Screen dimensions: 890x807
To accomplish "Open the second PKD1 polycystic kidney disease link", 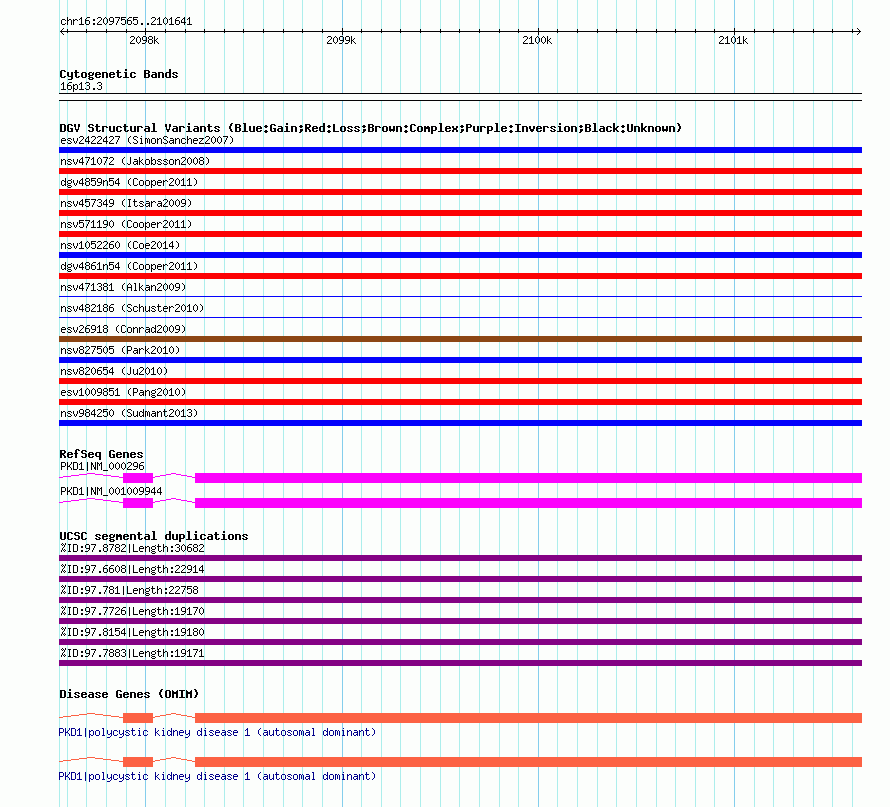I will tap(217, 776).
